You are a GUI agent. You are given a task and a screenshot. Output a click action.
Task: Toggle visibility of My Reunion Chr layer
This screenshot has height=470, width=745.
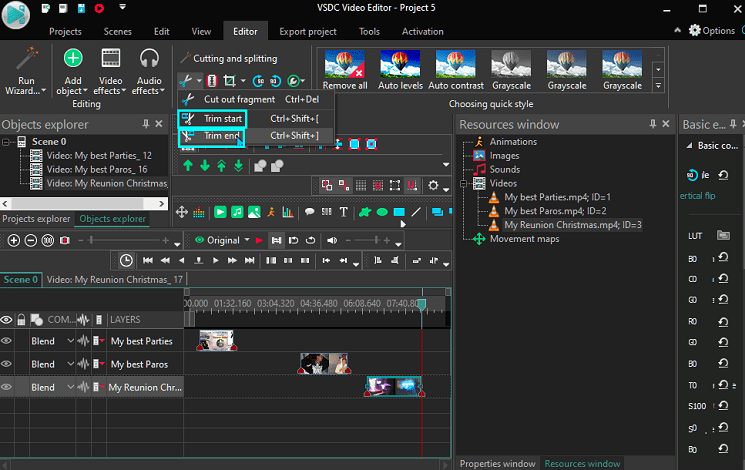pos(6,387)
